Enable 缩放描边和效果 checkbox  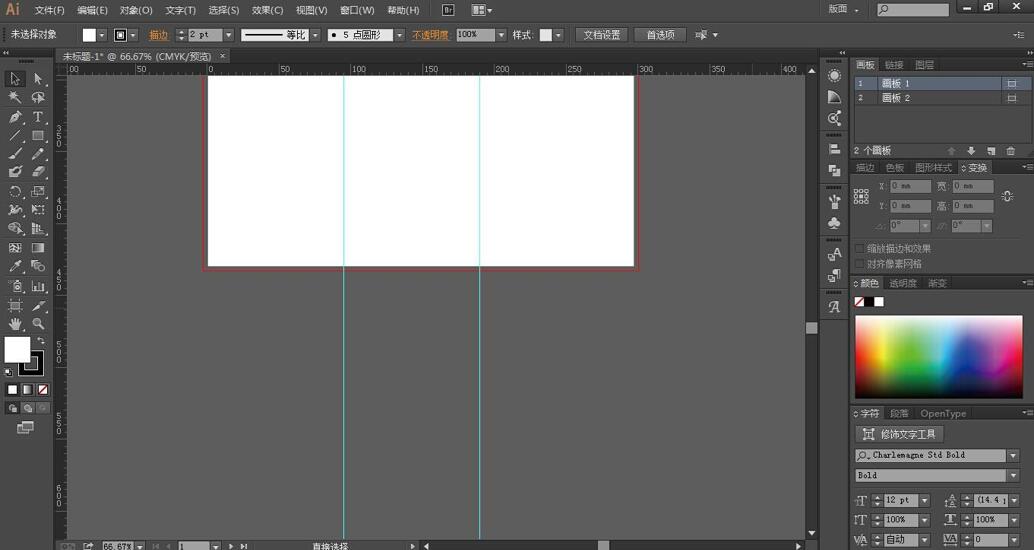[x=859, y=249]
